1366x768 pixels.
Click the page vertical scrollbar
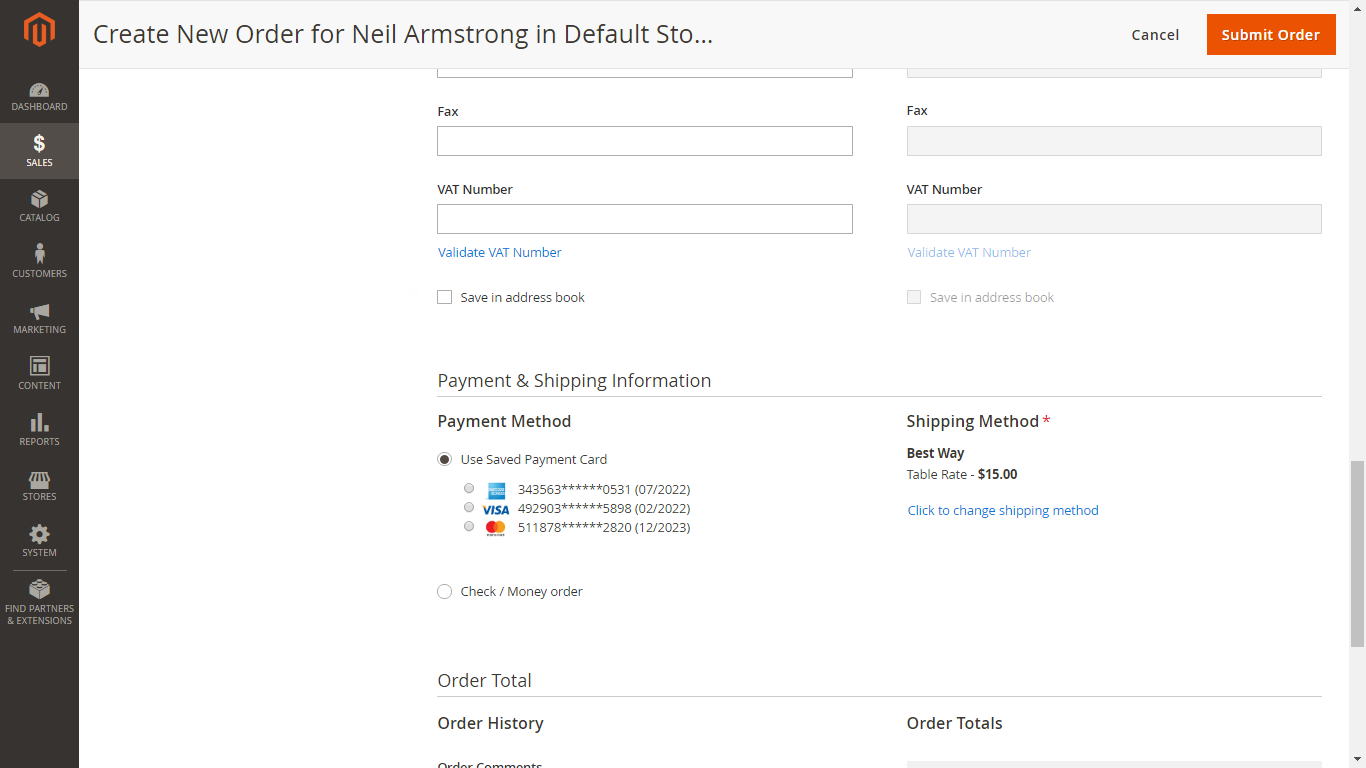point(1357,554)
